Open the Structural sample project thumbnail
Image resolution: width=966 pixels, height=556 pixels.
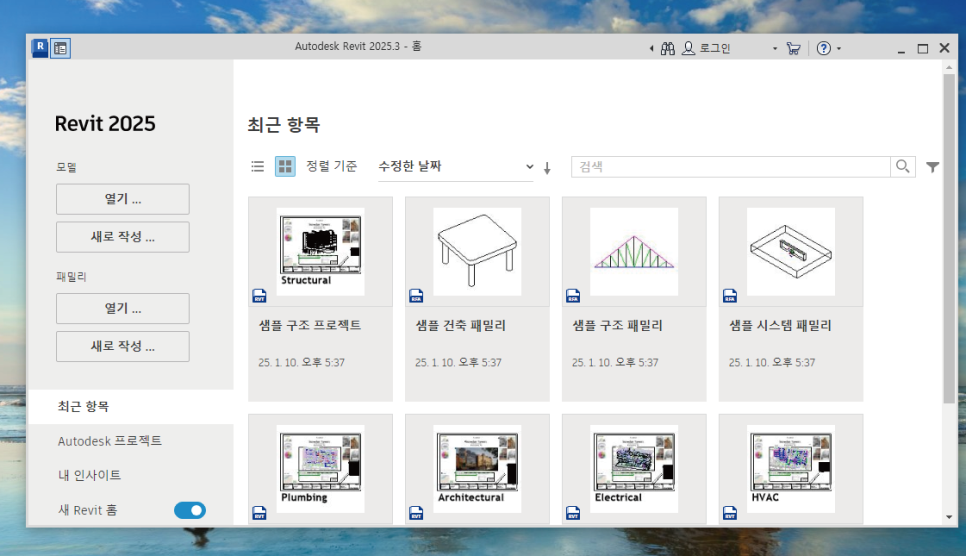point(320,251)
